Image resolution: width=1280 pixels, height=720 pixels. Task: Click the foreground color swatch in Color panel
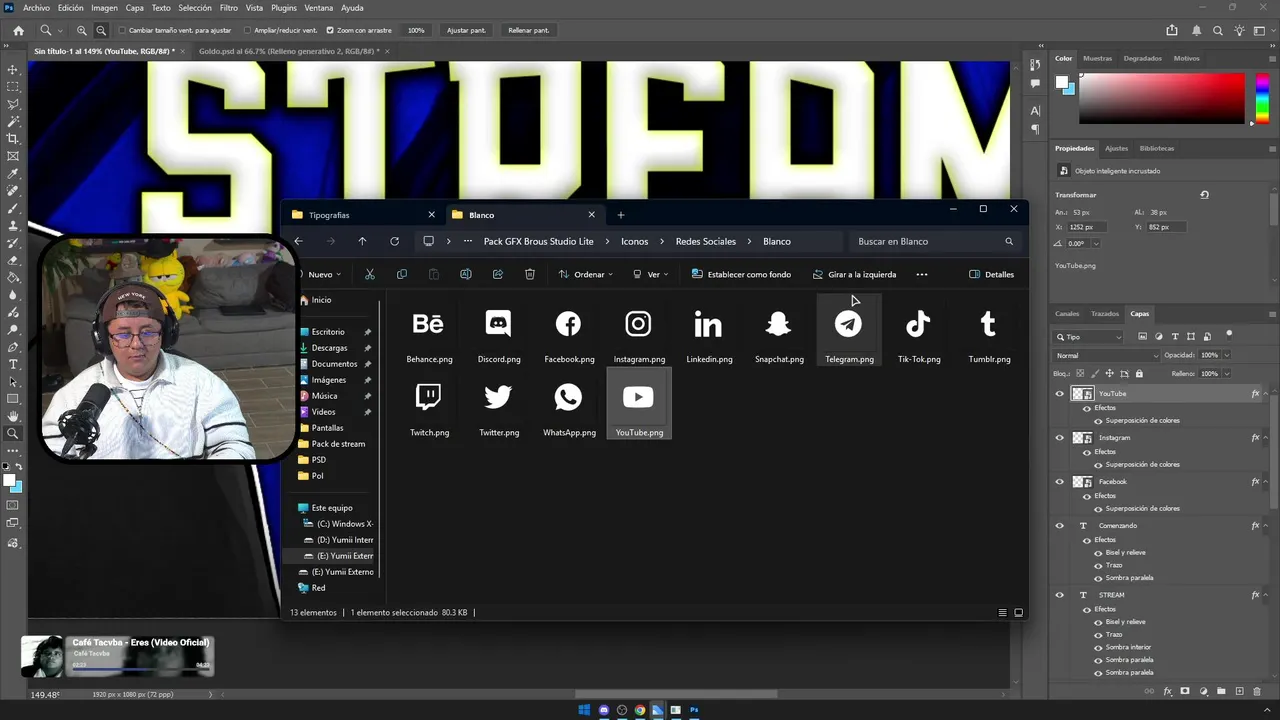[1062, 82]
